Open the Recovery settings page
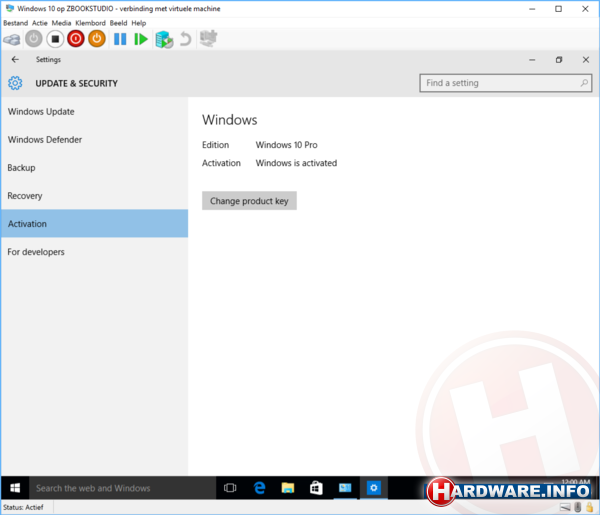This screenshot has height=515, width=600. (x=95, y=196)
